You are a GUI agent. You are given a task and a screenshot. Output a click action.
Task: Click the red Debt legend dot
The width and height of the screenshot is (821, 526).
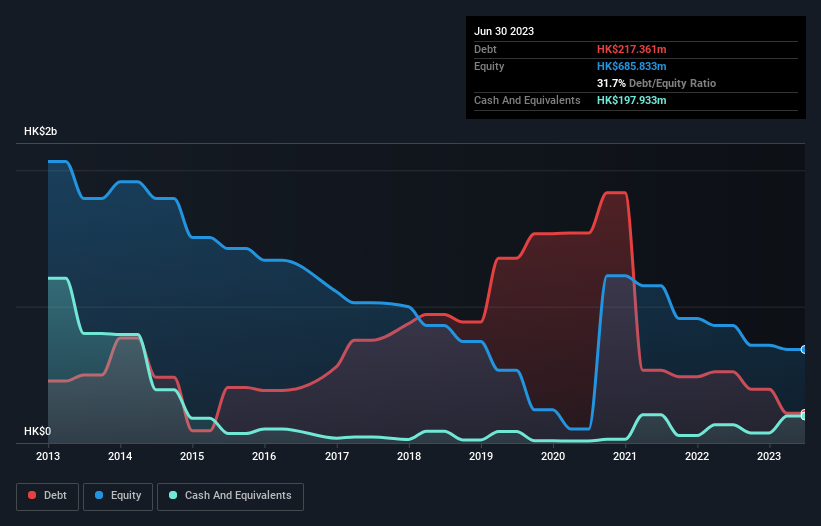[32, 495]
